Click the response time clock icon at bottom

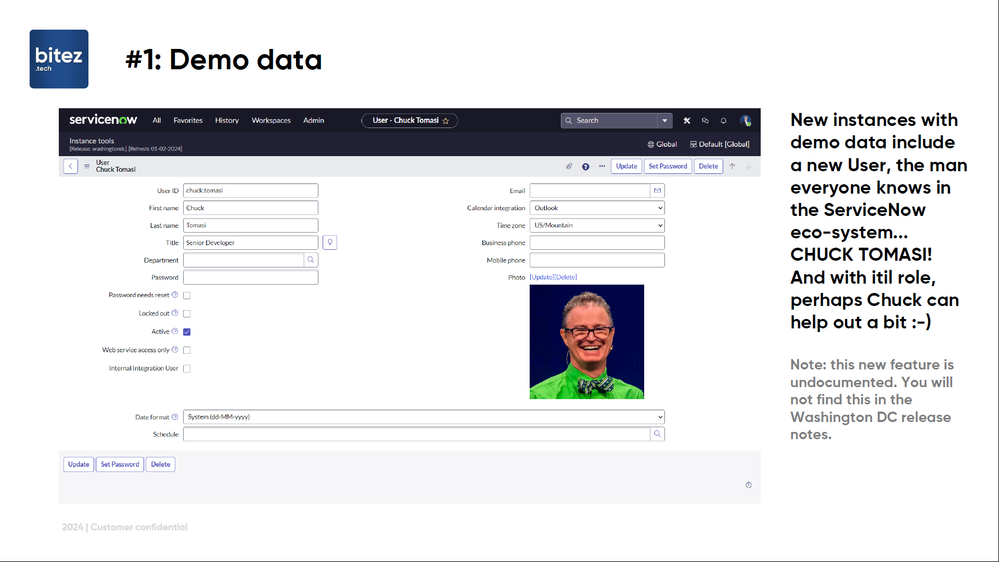point(749,485)
